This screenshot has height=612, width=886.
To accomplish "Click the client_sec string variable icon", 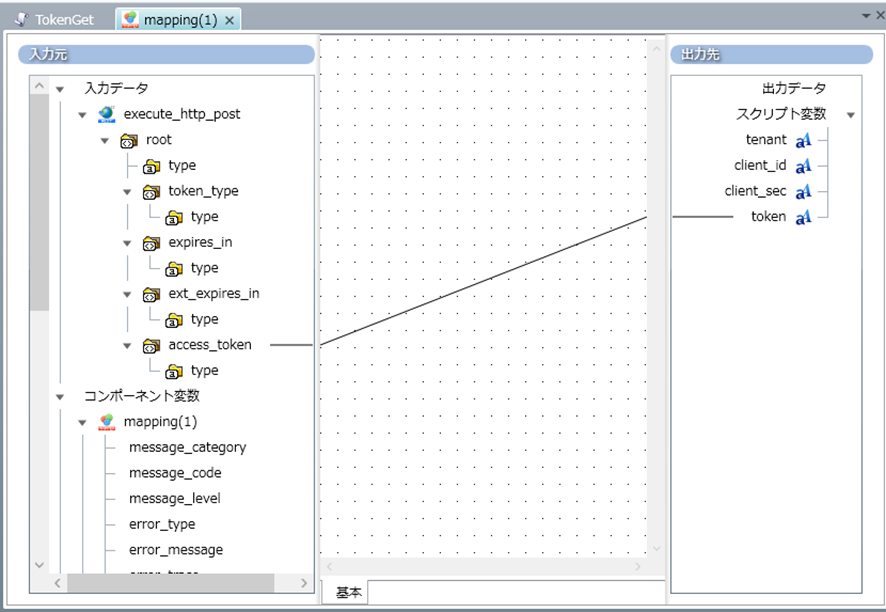I will click(x=803, y=191).
